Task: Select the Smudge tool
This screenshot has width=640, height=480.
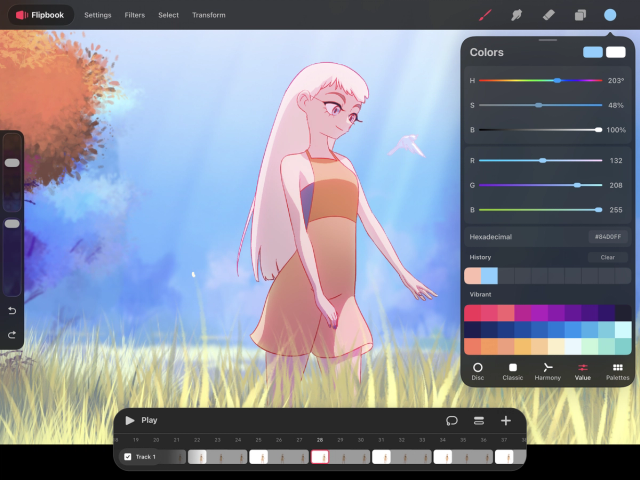Action: pos(516,15)
